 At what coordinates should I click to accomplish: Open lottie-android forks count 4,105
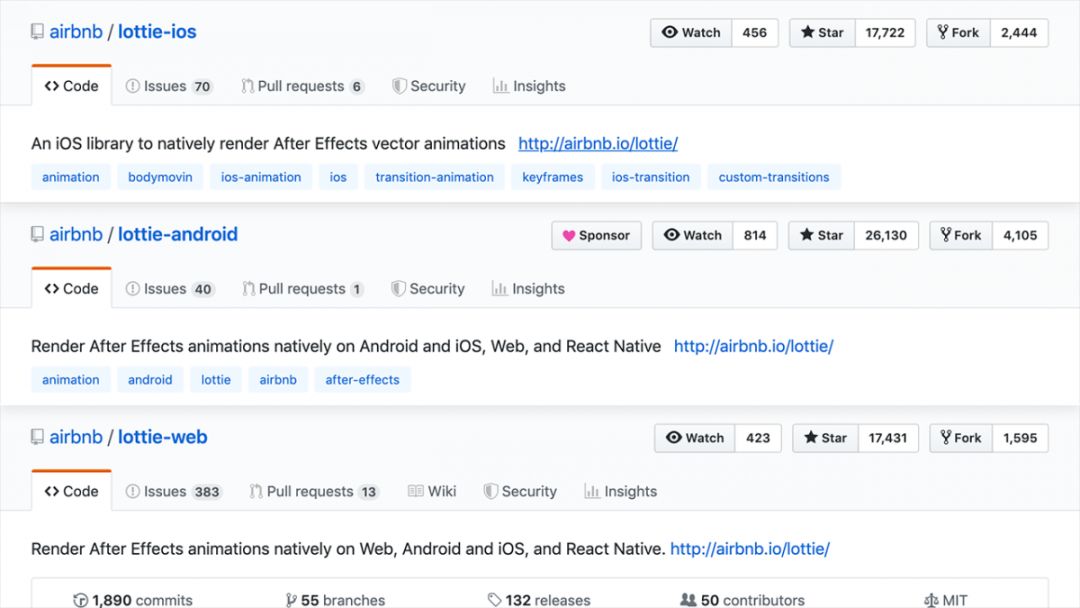[x=1020, y=235]
